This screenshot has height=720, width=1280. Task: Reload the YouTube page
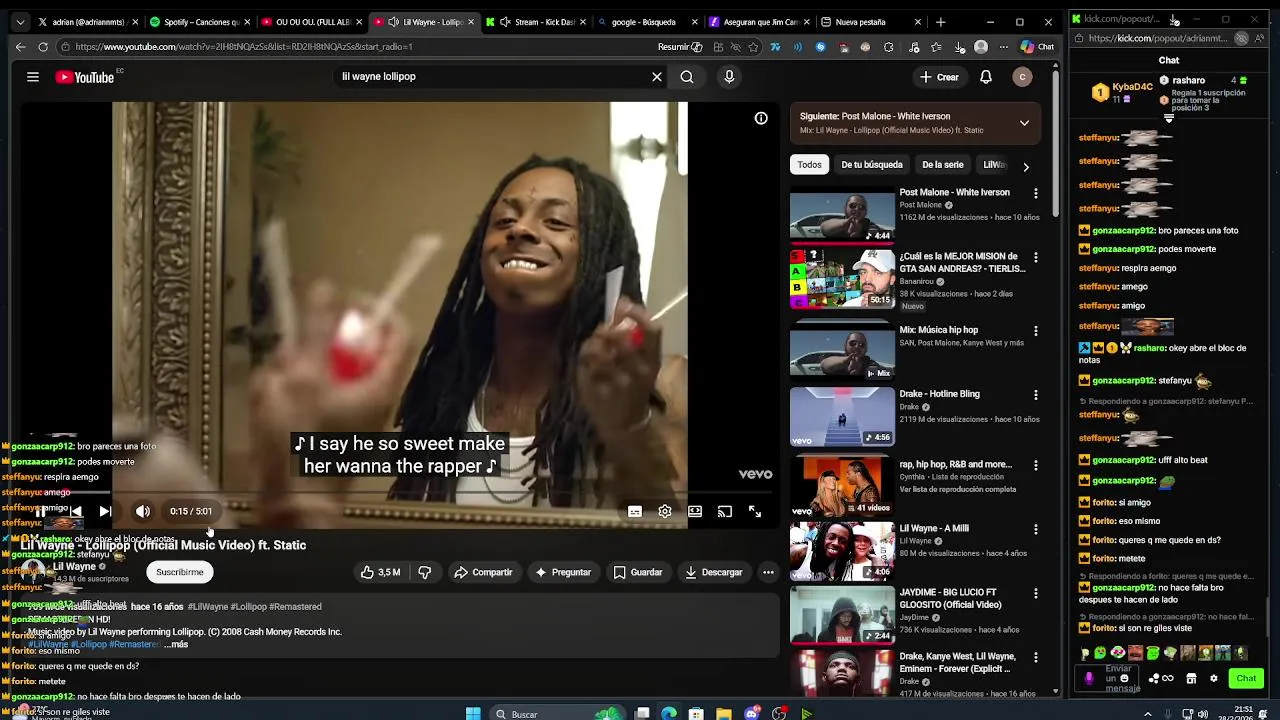pos(42,47)
